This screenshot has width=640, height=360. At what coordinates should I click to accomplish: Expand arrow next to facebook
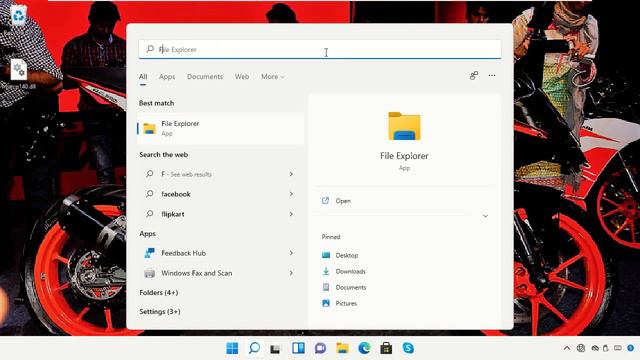pyautogui.click(x=291, y=194)
